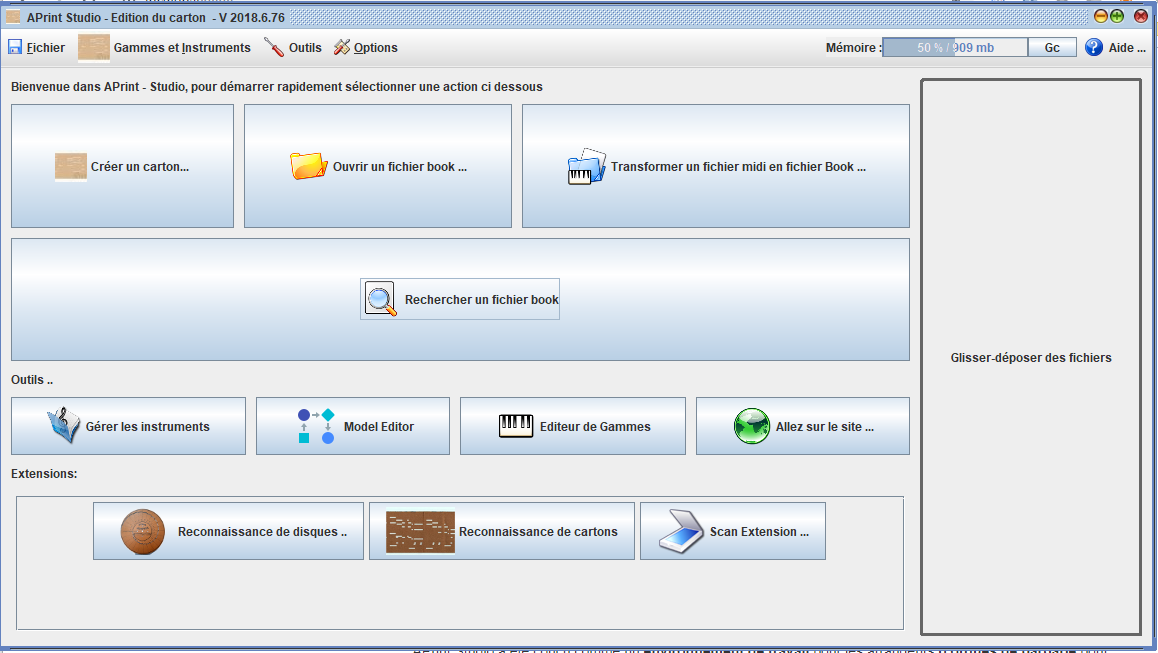Open the Gammes et Instruments menu

click(165, 48)
